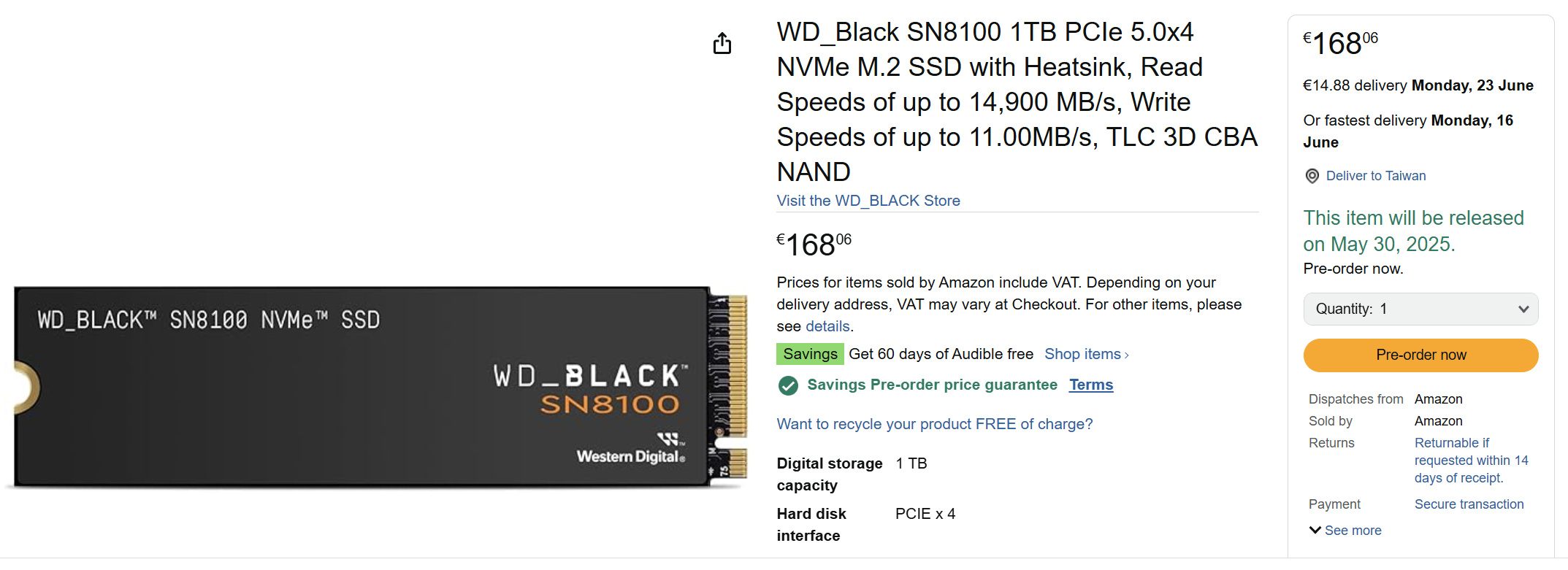The height and width of the screenshot is (570, 1568).
Task: Open the Returnable within 14 days link
Action: 1470,461
